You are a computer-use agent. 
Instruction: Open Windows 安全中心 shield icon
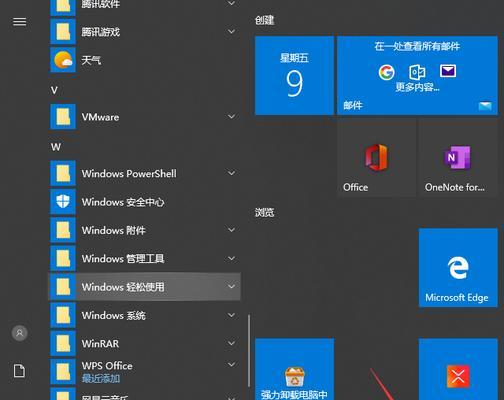pos(63,202)
